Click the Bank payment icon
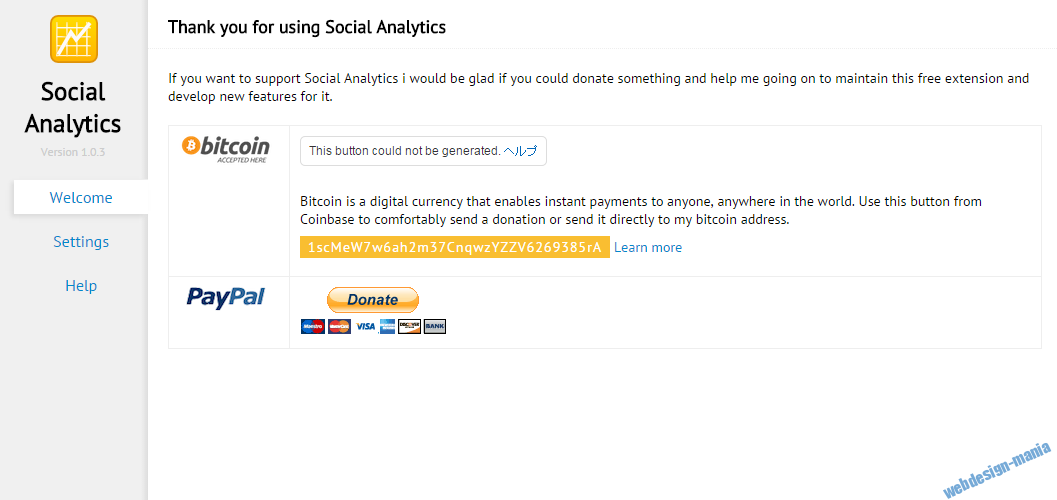The height and width of the screenshot is (500, 1057). point(434,326)
